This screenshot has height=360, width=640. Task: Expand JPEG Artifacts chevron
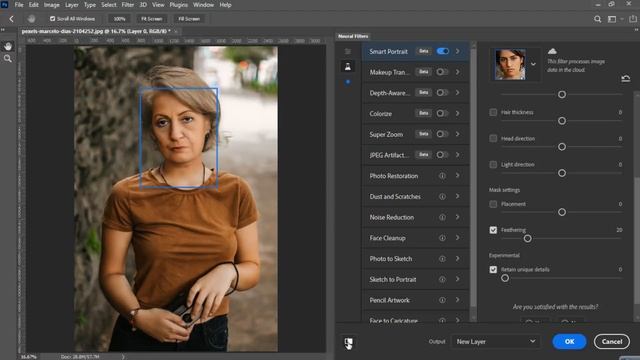point(458,155)
